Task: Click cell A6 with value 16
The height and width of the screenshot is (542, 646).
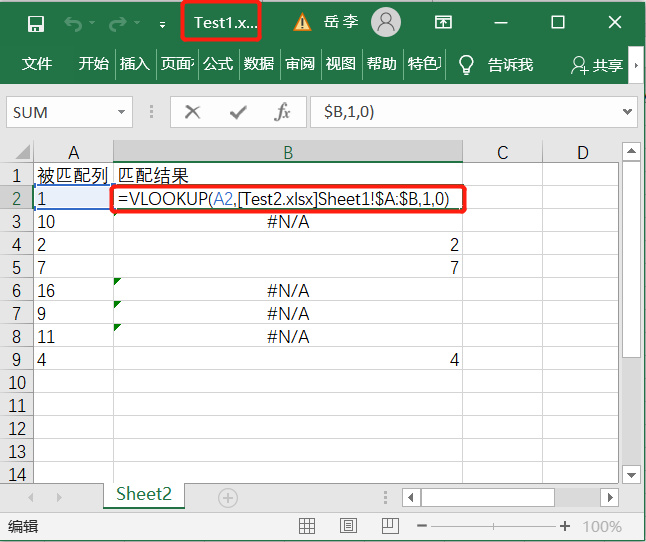Action: [73, 291]
